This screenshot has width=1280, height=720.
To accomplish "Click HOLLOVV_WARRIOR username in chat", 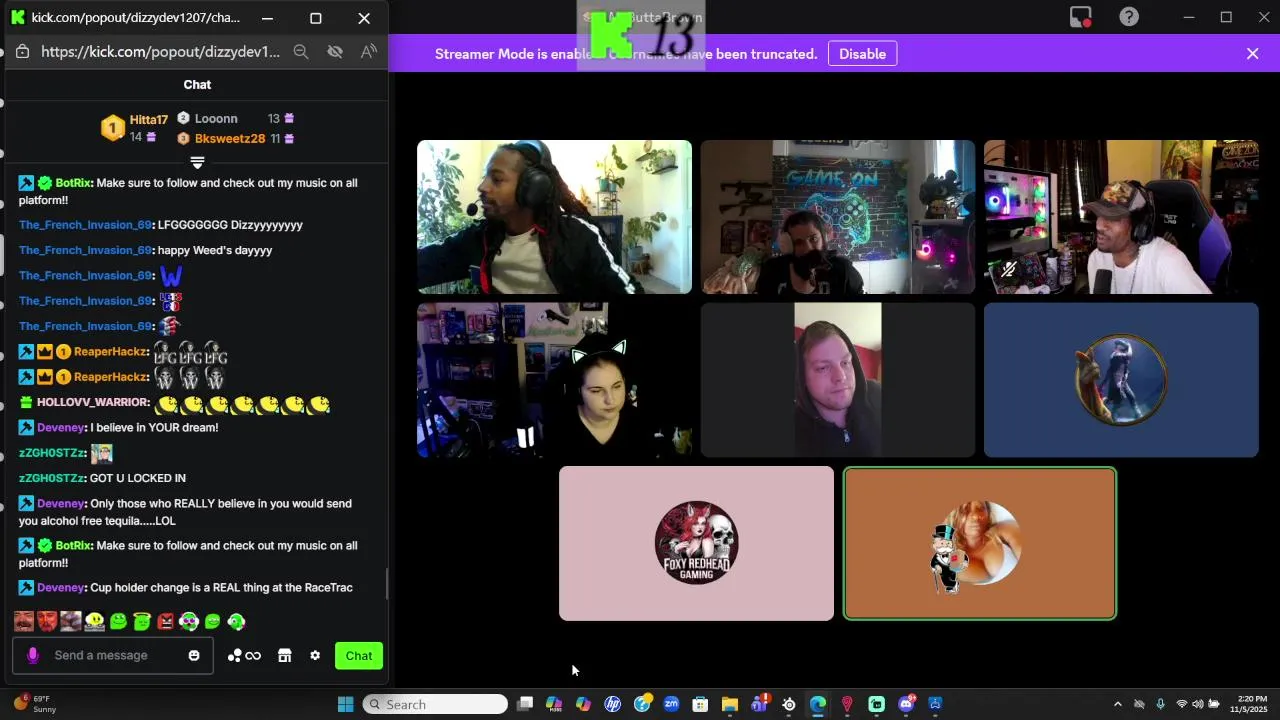I will click(x=93, y=402).
